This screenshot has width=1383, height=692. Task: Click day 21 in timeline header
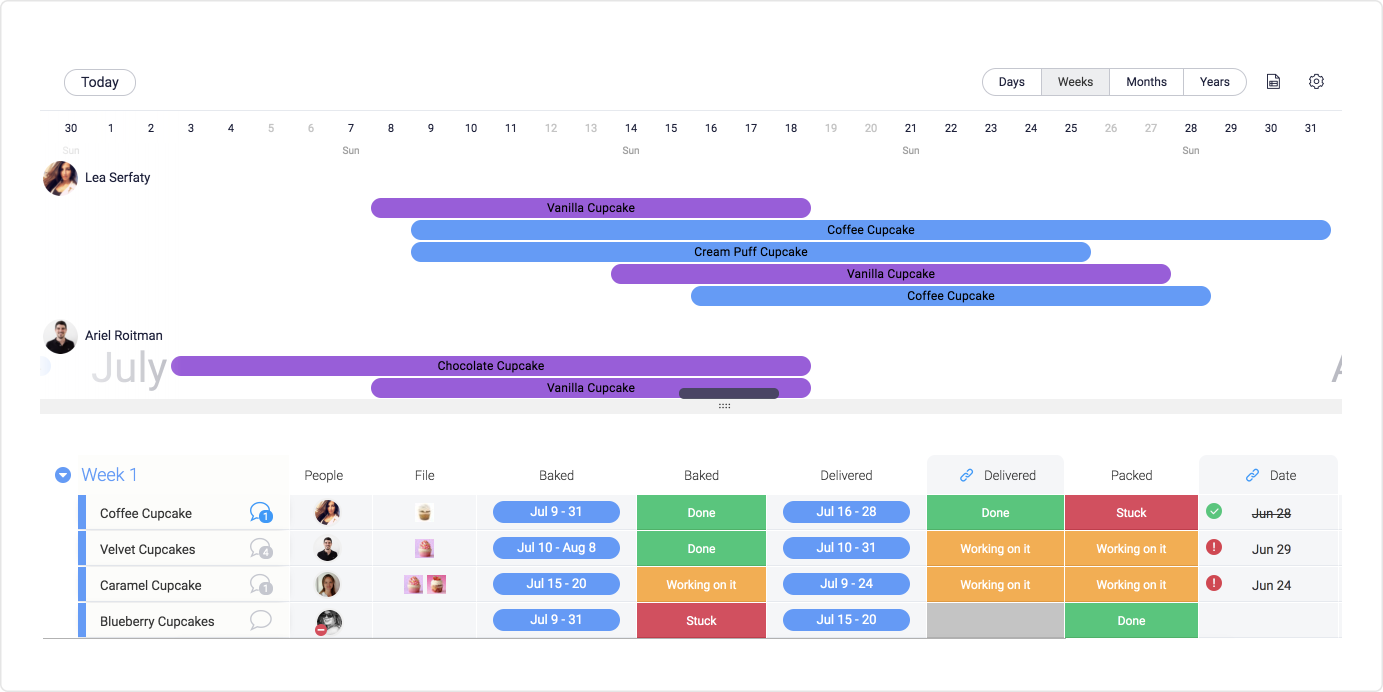point(911,128)
